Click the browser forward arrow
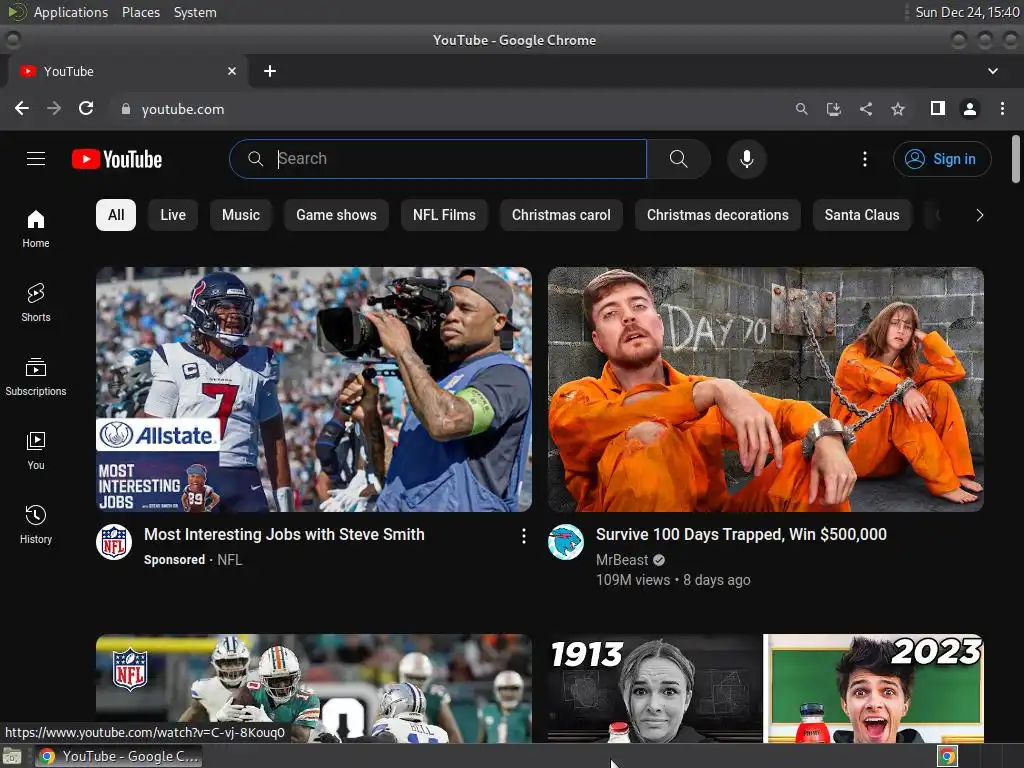The image size is (1024, 768). click(54, 108)
